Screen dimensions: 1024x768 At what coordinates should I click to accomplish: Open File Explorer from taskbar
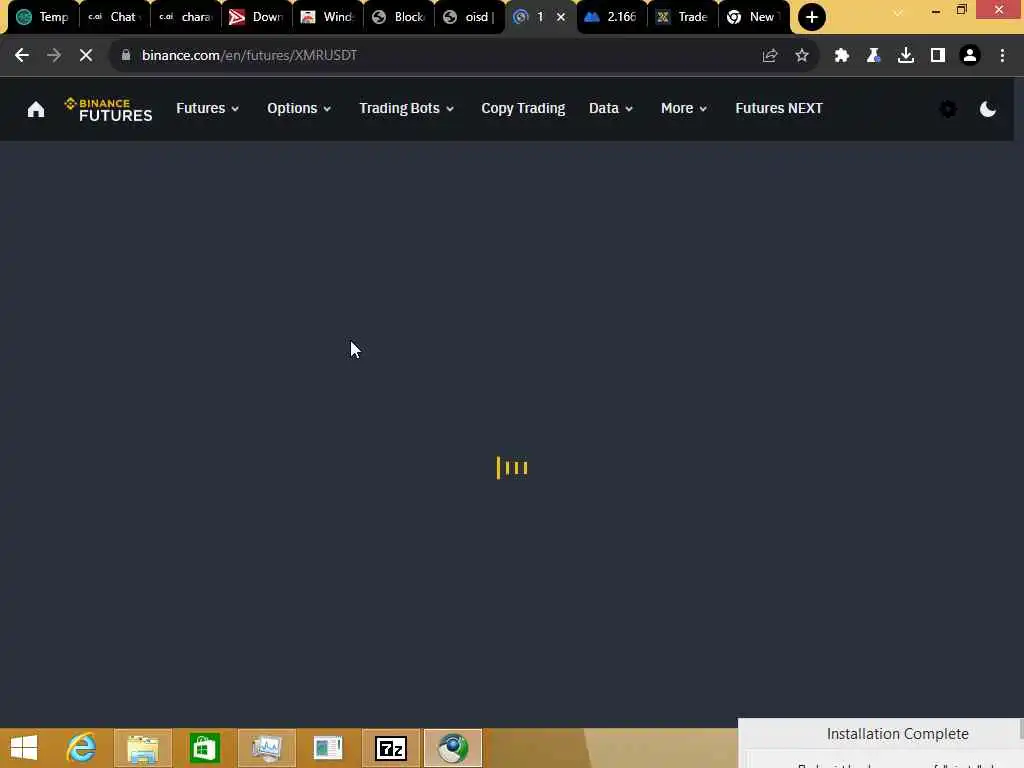tap(142, 748)
